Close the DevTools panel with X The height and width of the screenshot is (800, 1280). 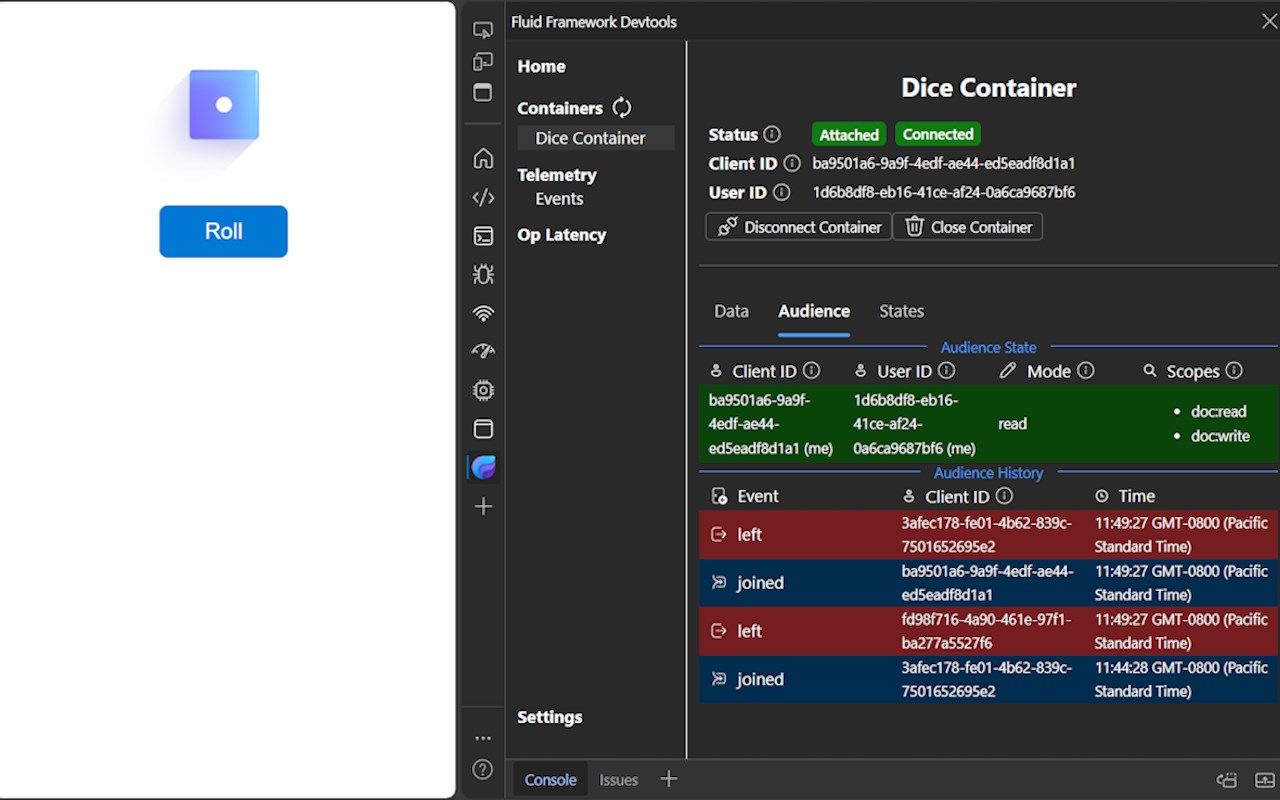[x=1268, y=21]
